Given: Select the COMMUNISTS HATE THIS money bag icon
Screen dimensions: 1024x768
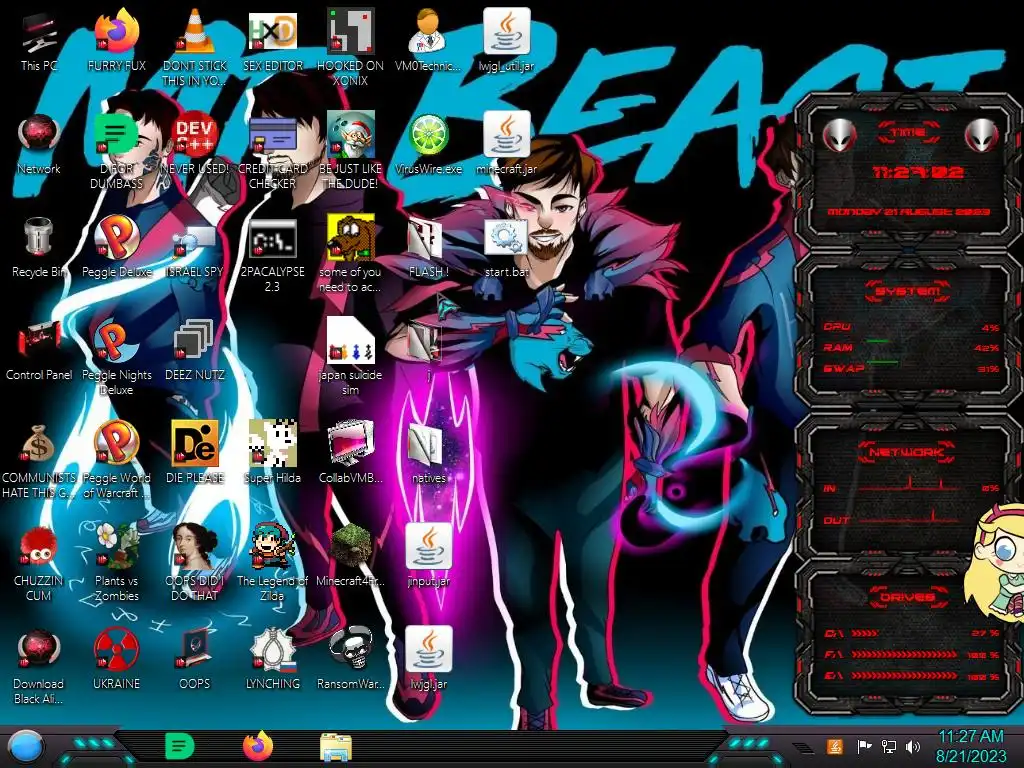Looking at the screenshot, I should 39,460.
